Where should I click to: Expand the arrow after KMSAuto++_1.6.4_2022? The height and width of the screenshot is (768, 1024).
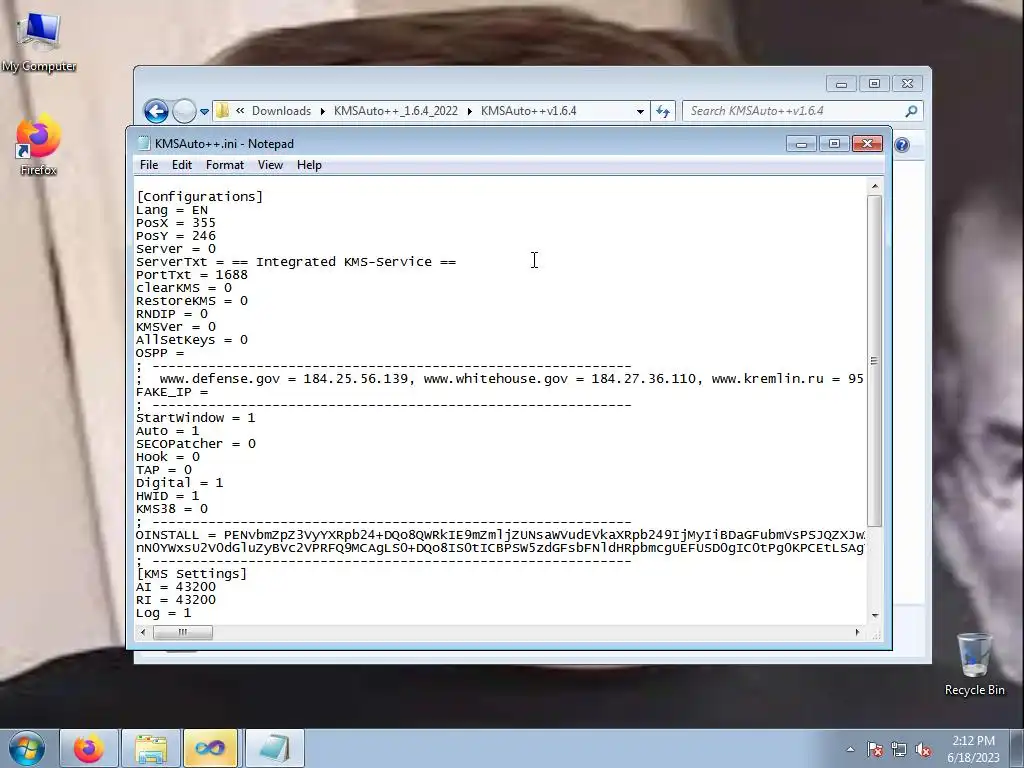click(470, 112)
